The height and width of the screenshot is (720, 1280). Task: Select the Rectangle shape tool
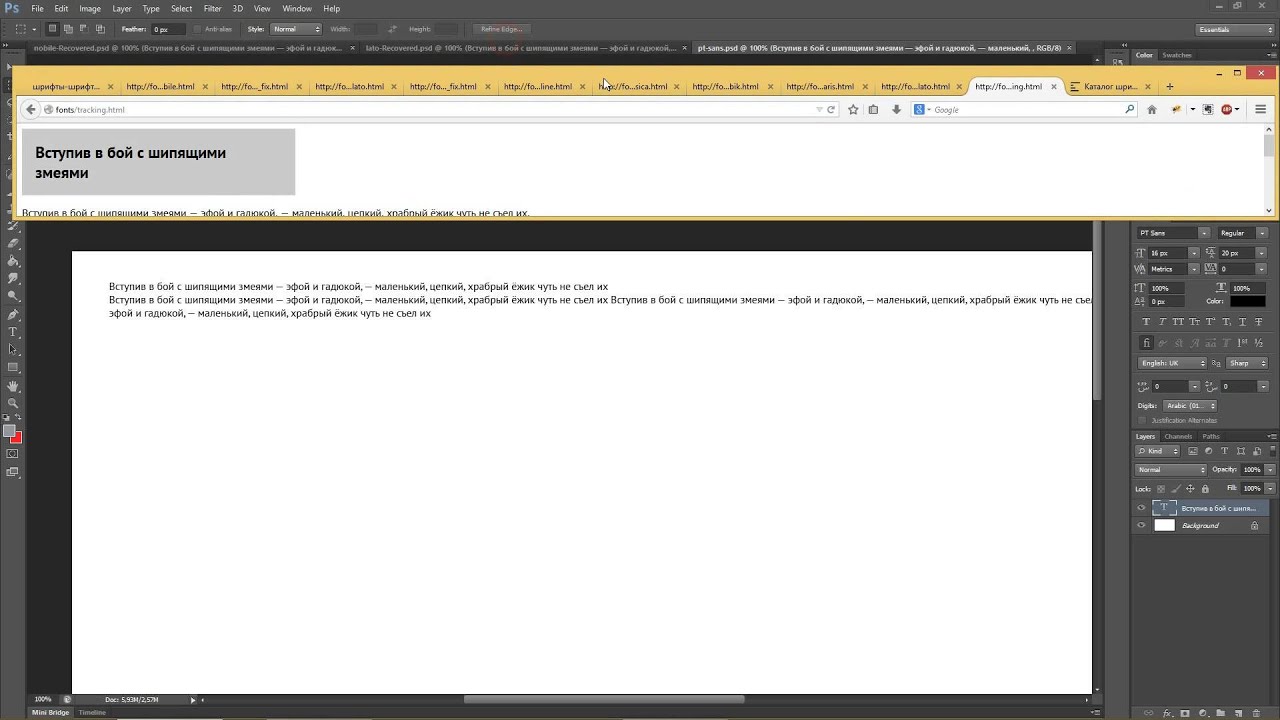tap(14, 367)
